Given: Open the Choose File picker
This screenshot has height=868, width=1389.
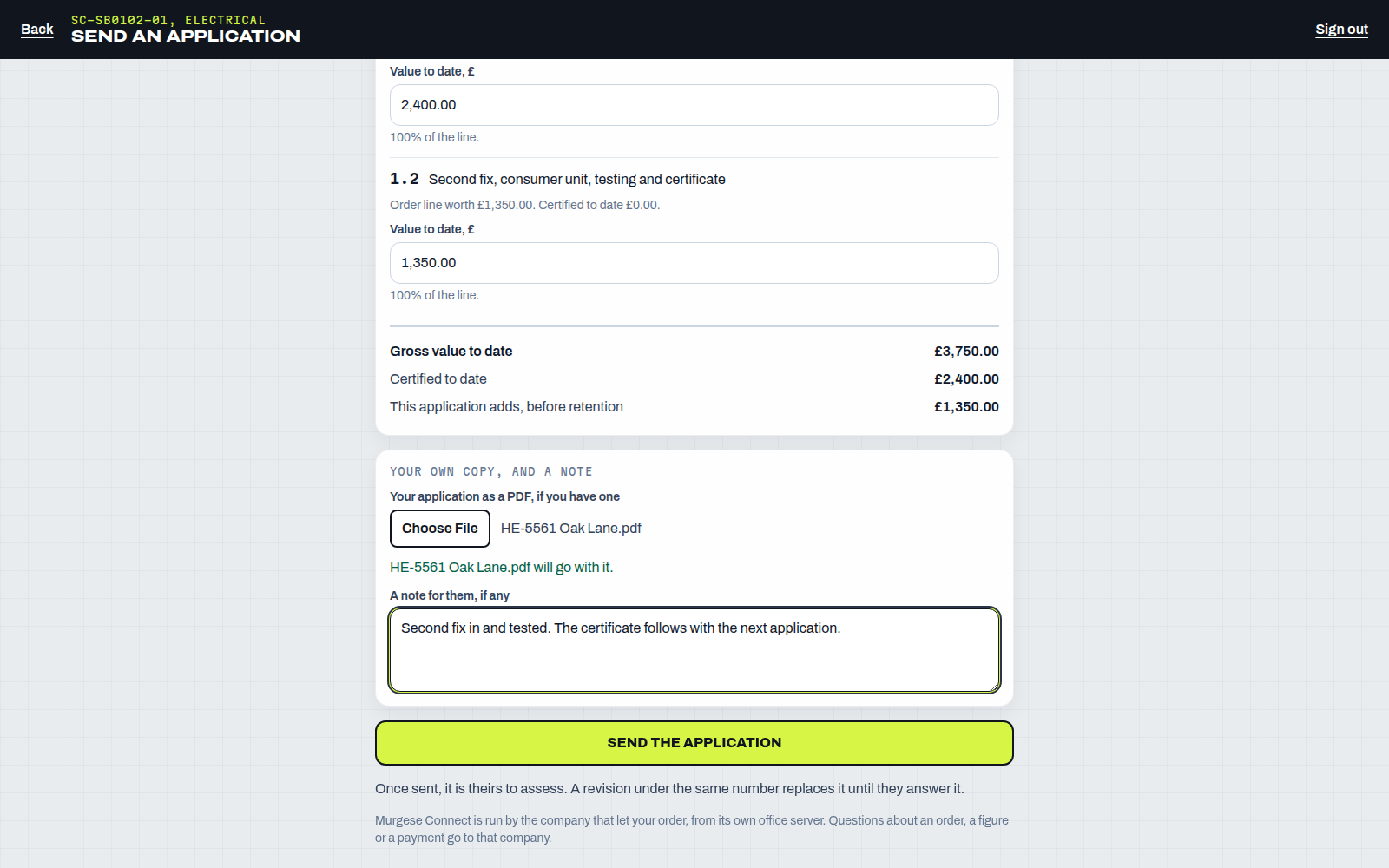Looking at the screenshot, I should click(x=440, y=529).
